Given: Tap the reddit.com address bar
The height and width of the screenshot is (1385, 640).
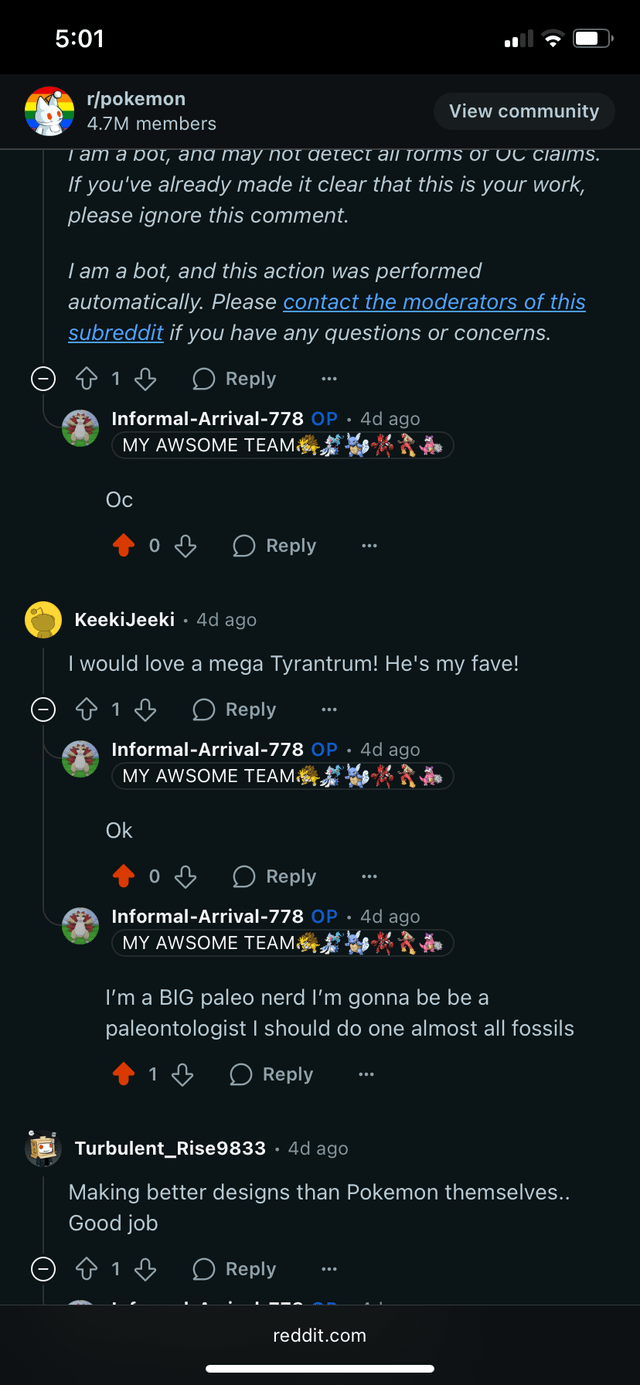Looking at the screenshot, I should tap(320, 1336).
